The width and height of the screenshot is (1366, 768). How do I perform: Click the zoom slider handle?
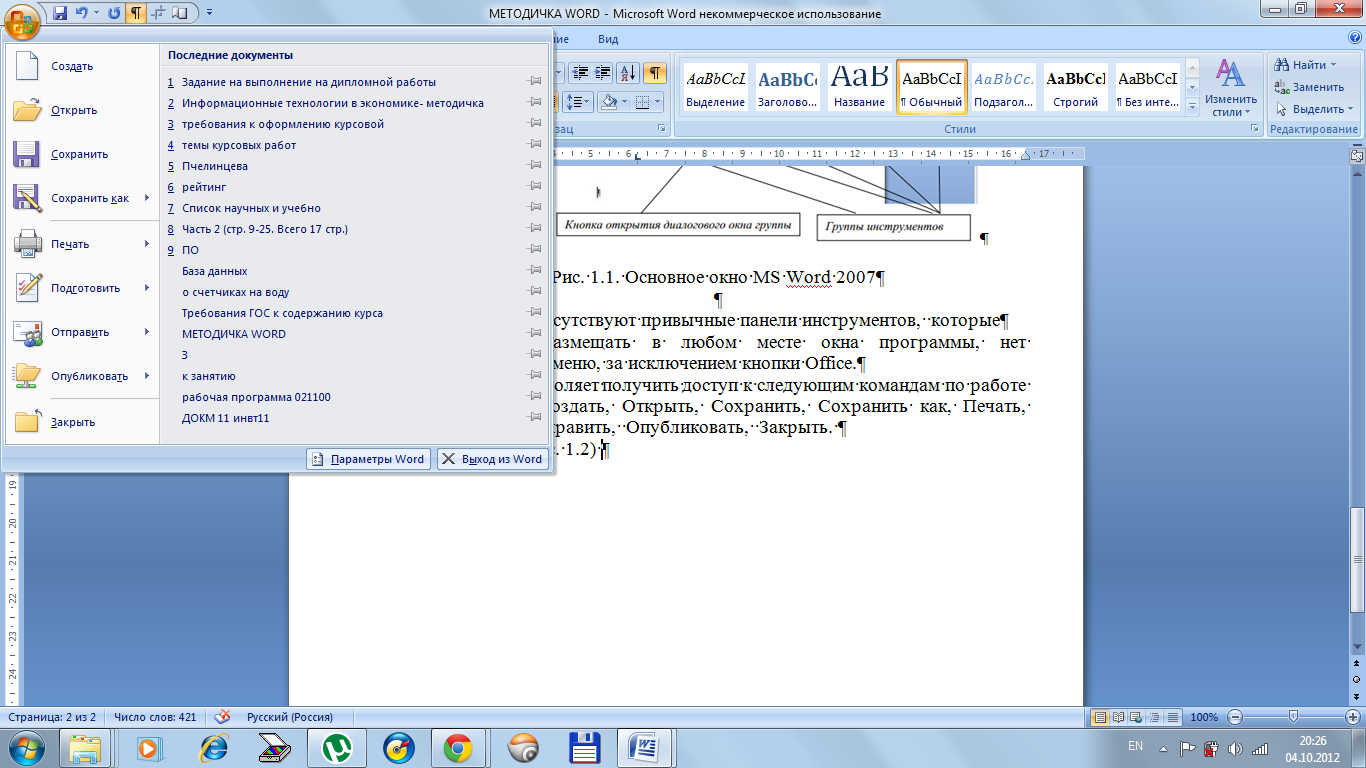[x=1294, y=717]
